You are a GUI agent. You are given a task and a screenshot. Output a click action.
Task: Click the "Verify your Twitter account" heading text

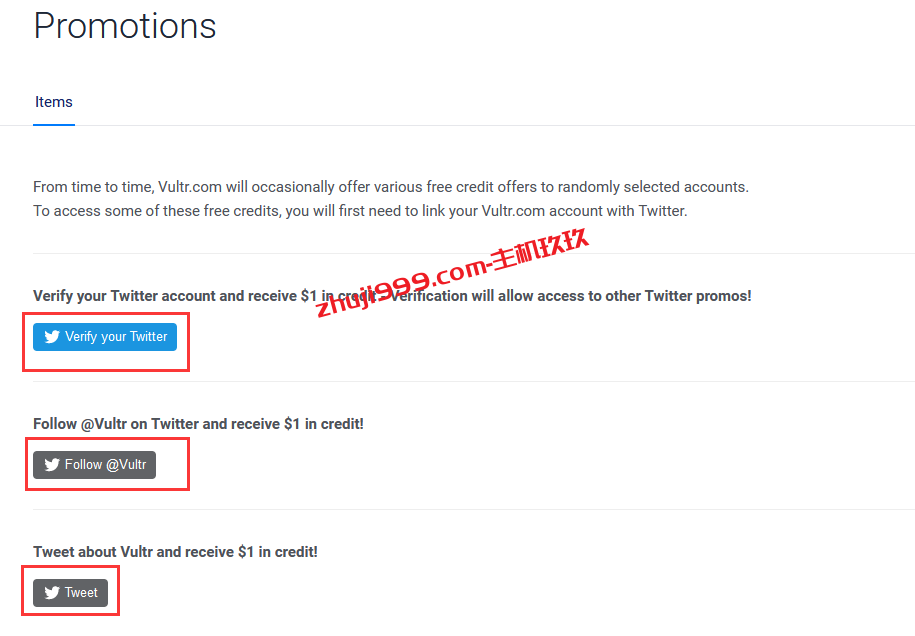(x=124, y=296)
